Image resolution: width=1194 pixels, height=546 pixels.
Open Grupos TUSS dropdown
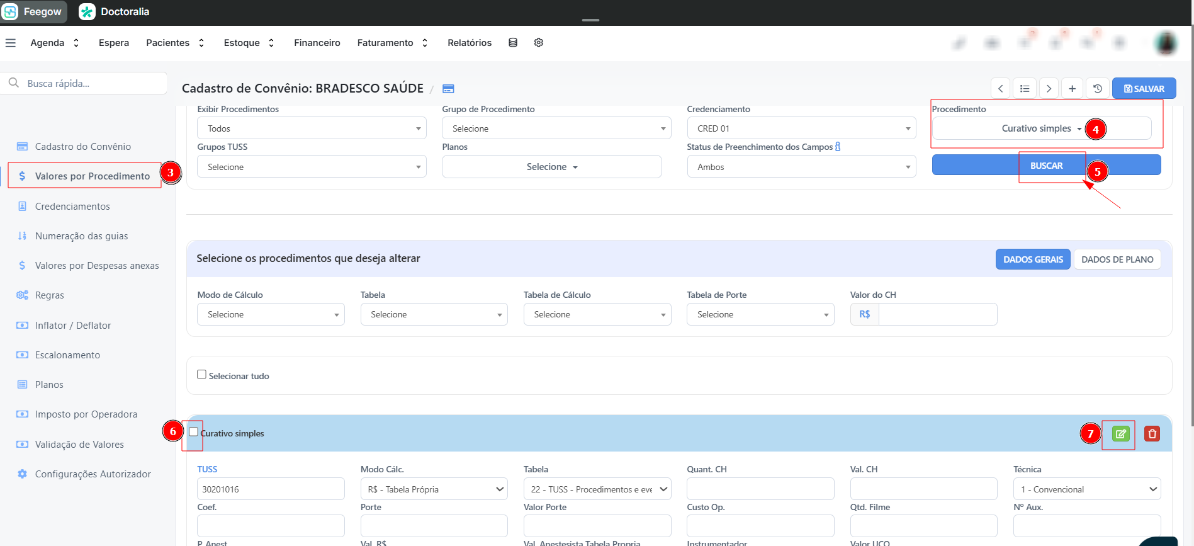(311, 167)
